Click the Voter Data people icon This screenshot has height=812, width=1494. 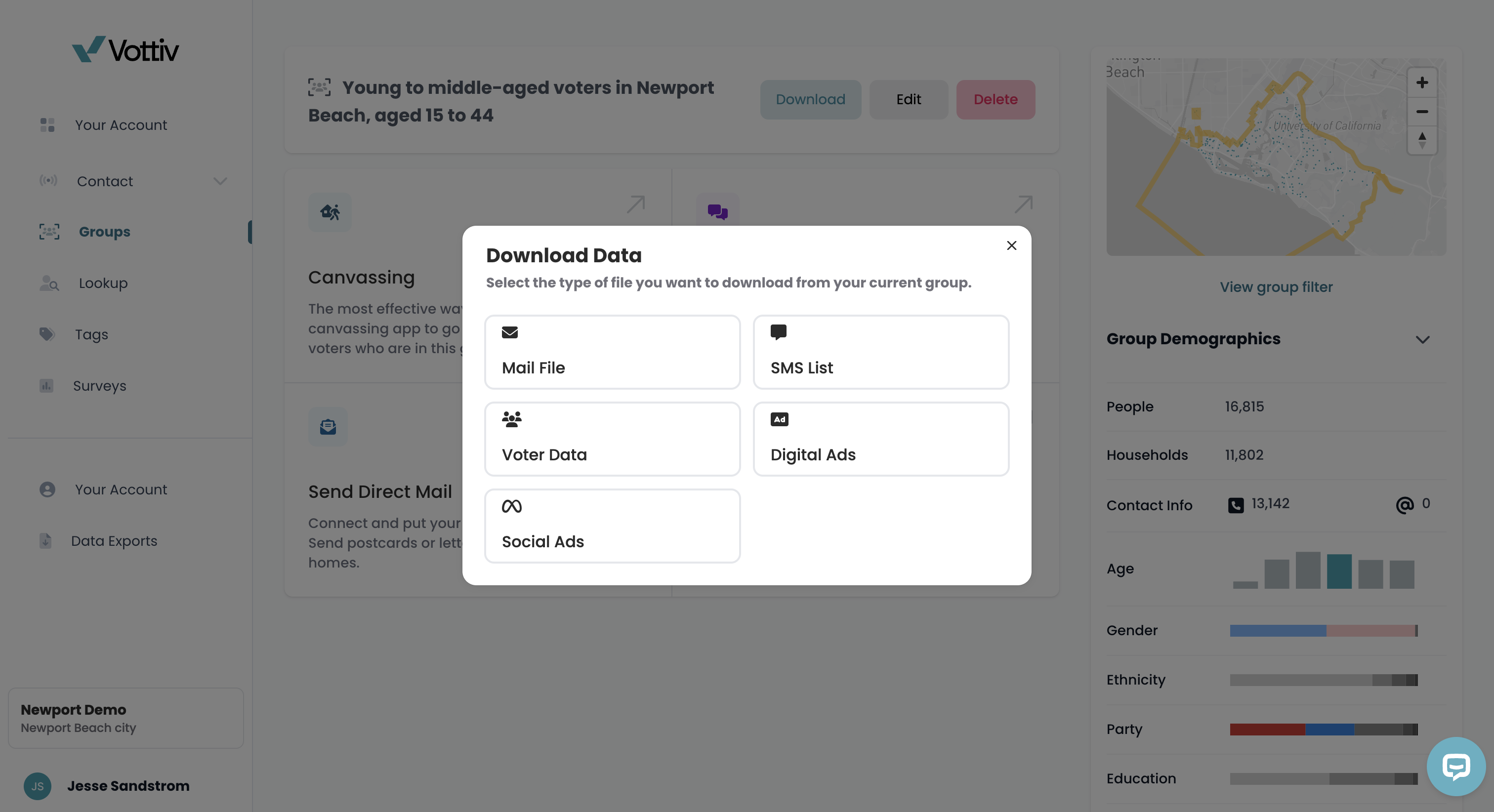[511, 419]
